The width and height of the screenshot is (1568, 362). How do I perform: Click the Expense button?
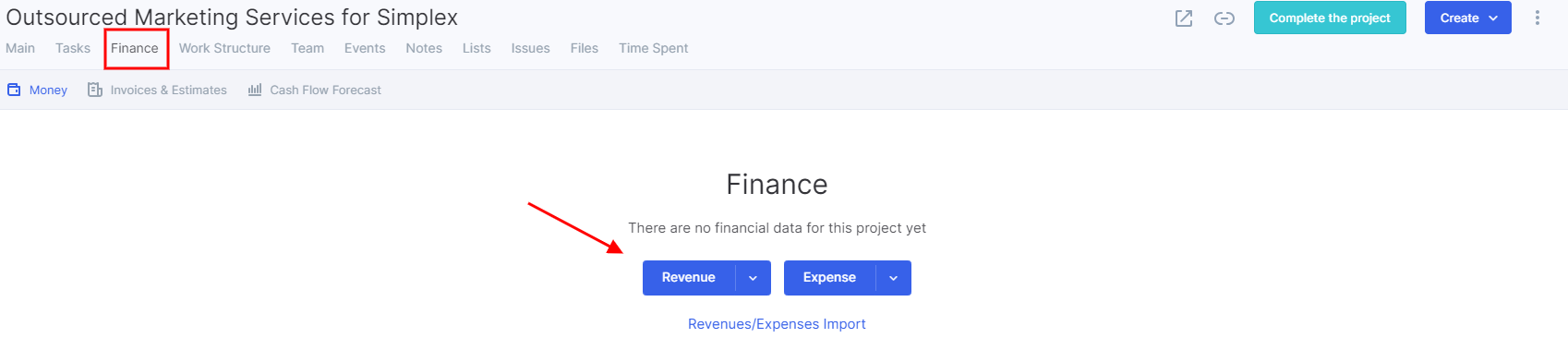[829, 278]
